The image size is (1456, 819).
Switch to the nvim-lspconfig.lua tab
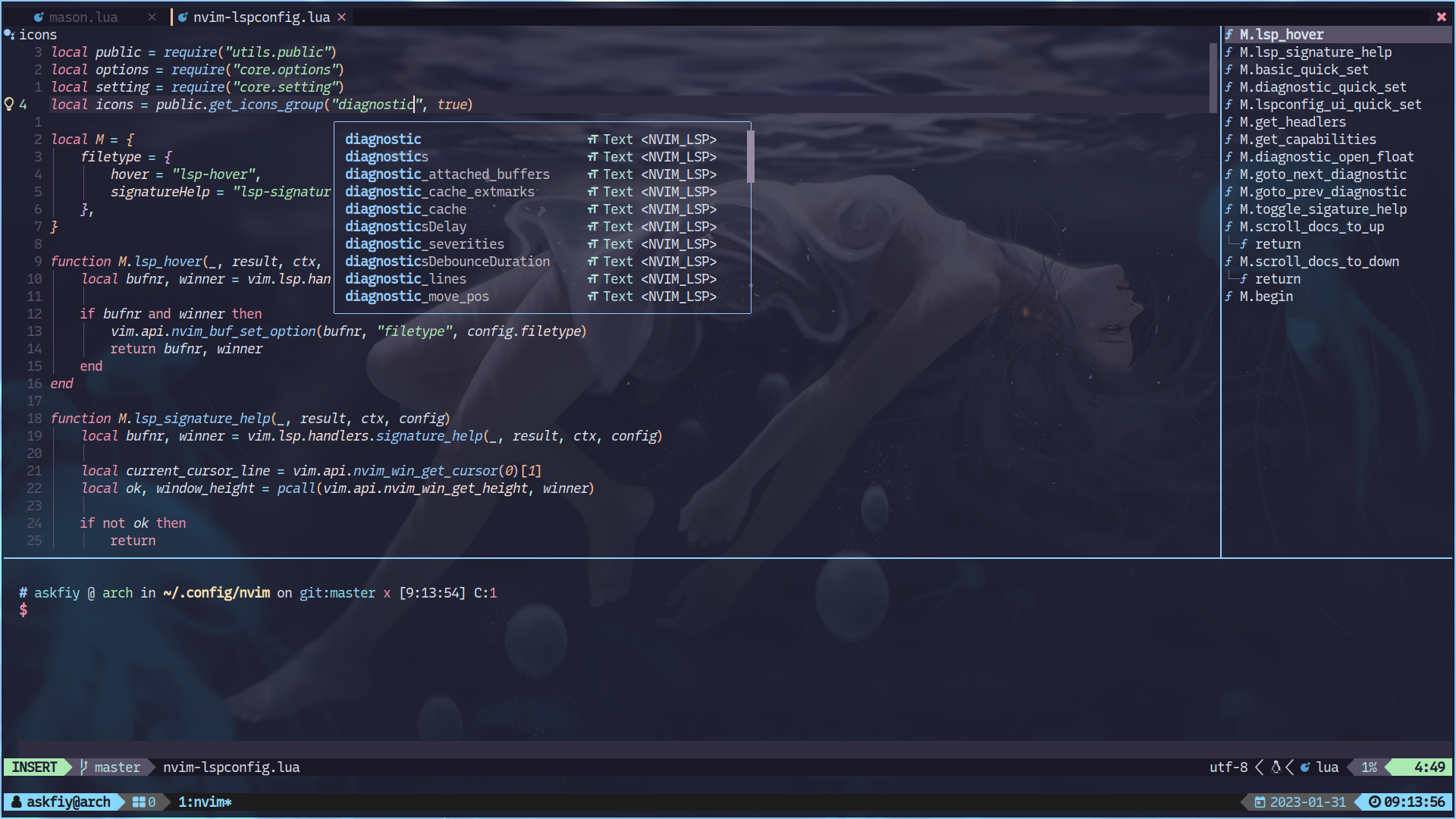click(x=261, y=17)
